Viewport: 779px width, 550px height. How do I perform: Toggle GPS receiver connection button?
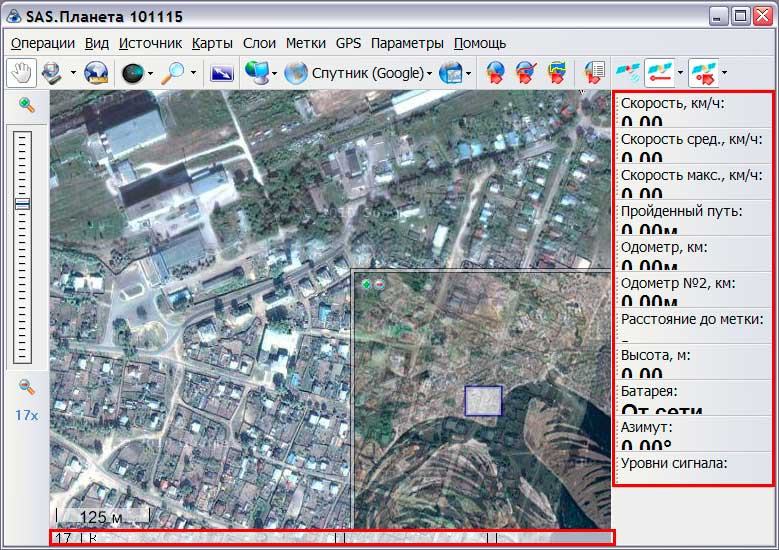click(629, 73)
